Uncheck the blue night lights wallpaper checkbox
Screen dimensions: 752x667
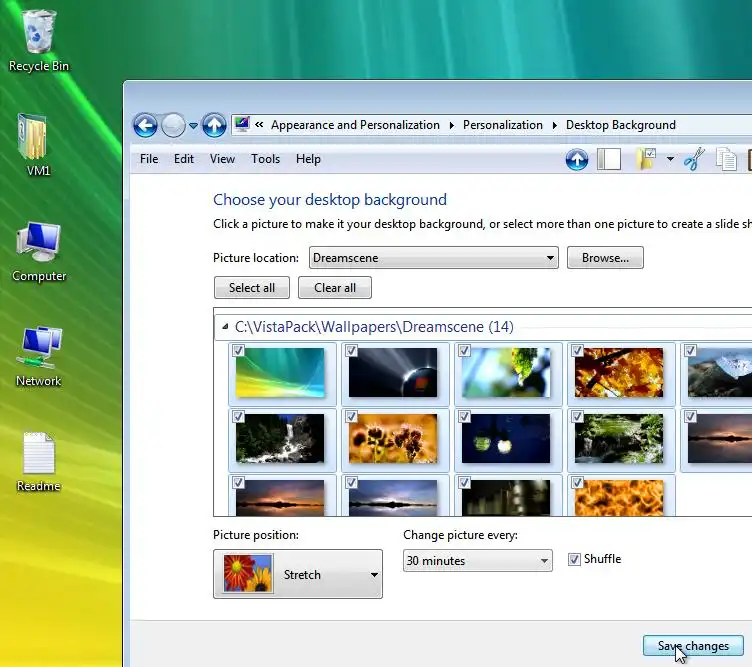(x=464, y=417)
